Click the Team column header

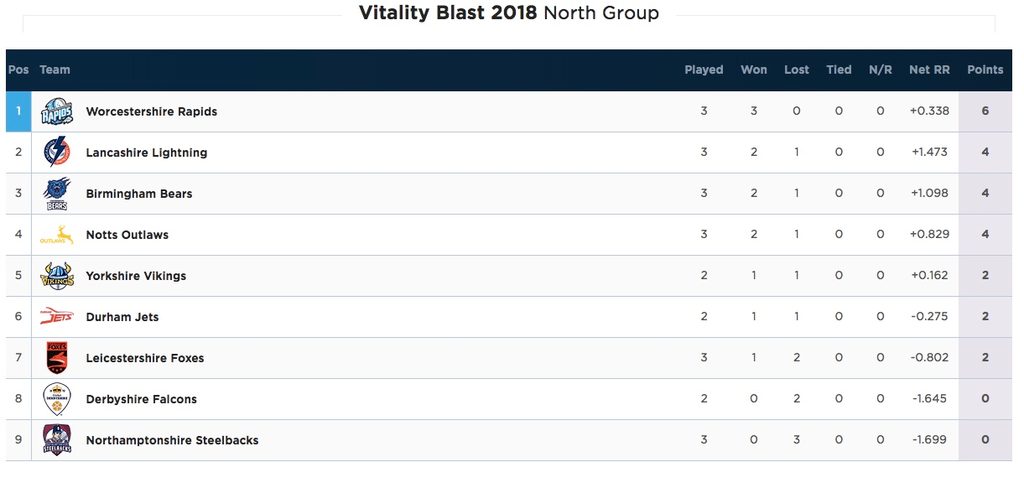pyautogui.click(x=54, y=70)
